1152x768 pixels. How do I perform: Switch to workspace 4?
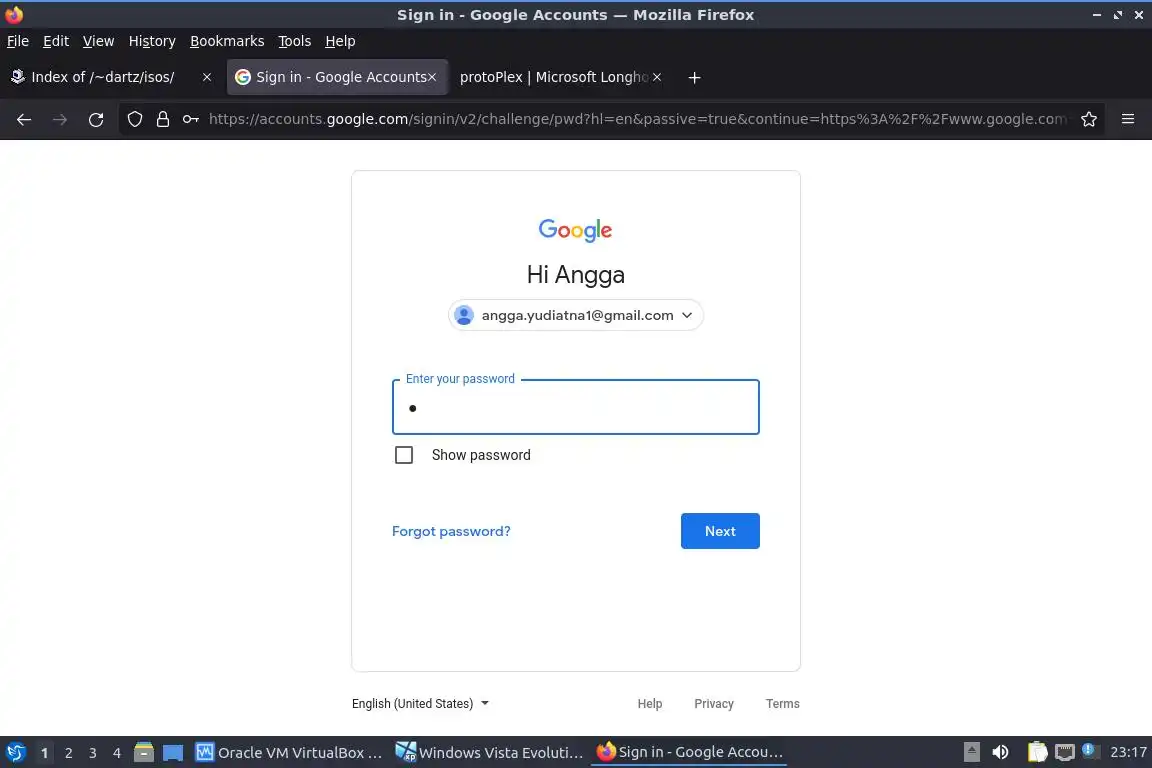[x=117, y=753]
